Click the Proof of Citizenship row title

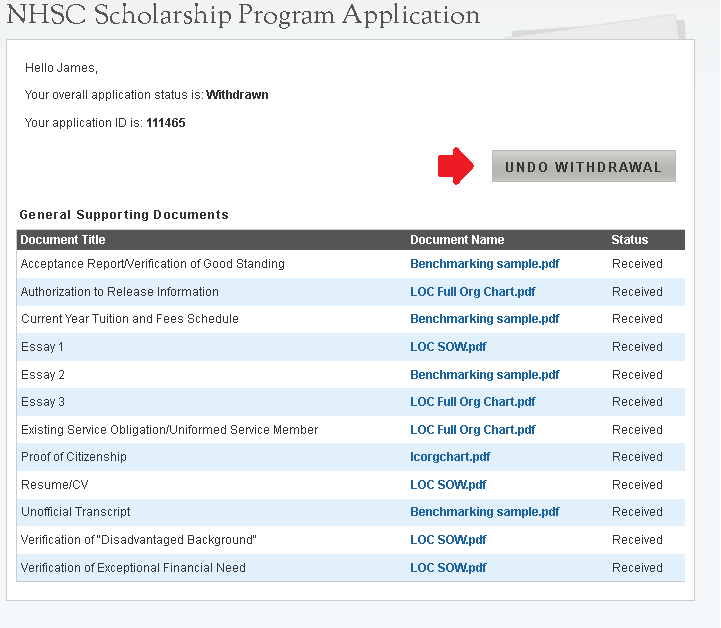pos(74,457)
